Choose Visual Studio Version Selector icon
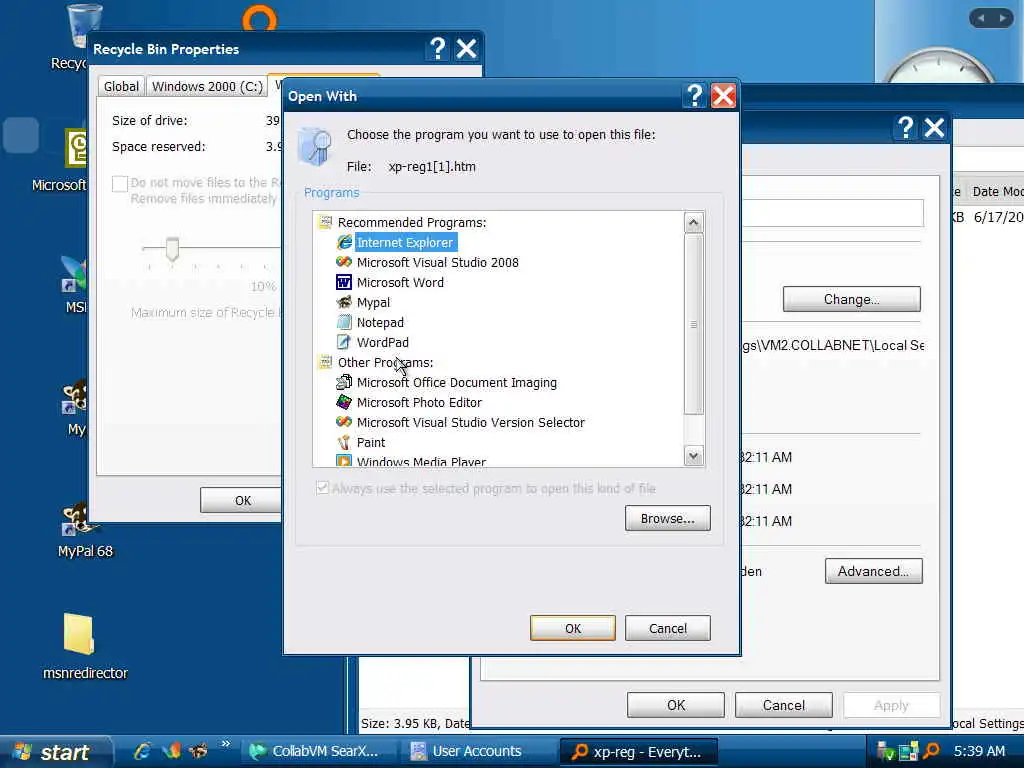 click(x=344, y=422)
